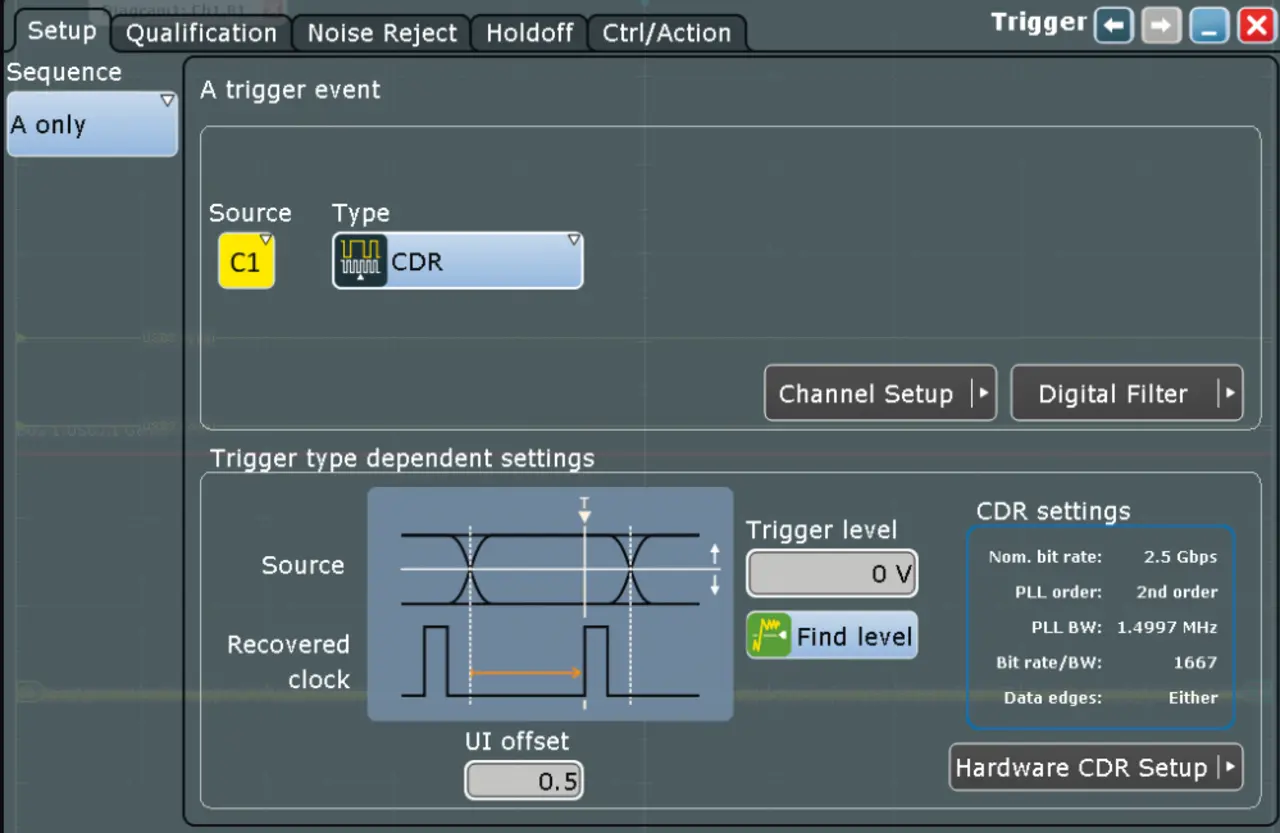Screen dimensions: 1280x833
Task: Select the Ctrl/Action tab
Action: click(x=666, y=33)
